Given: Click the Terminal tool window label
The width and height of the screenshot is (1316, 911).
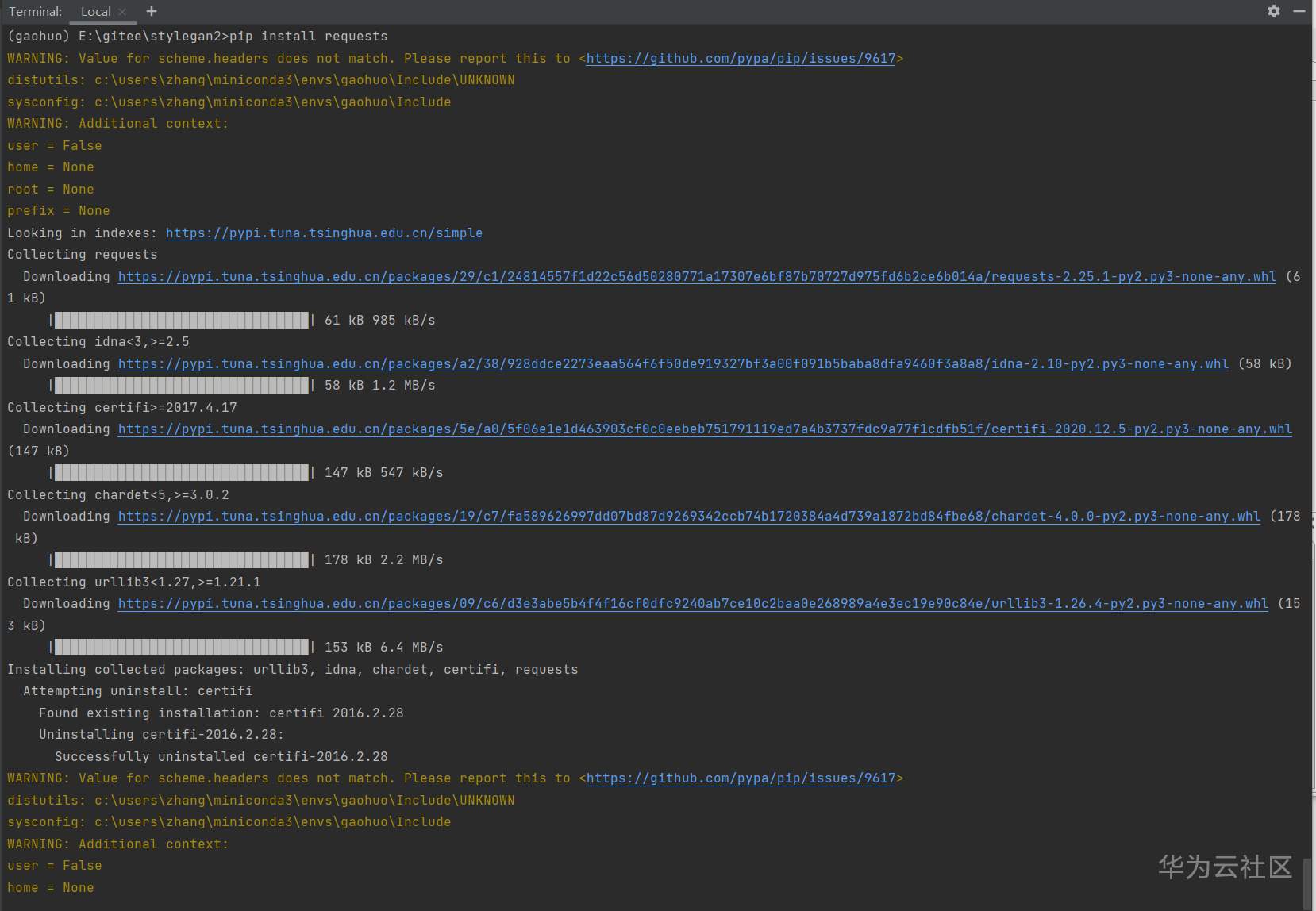Looking at the screenshot, I should pos(35,12).
